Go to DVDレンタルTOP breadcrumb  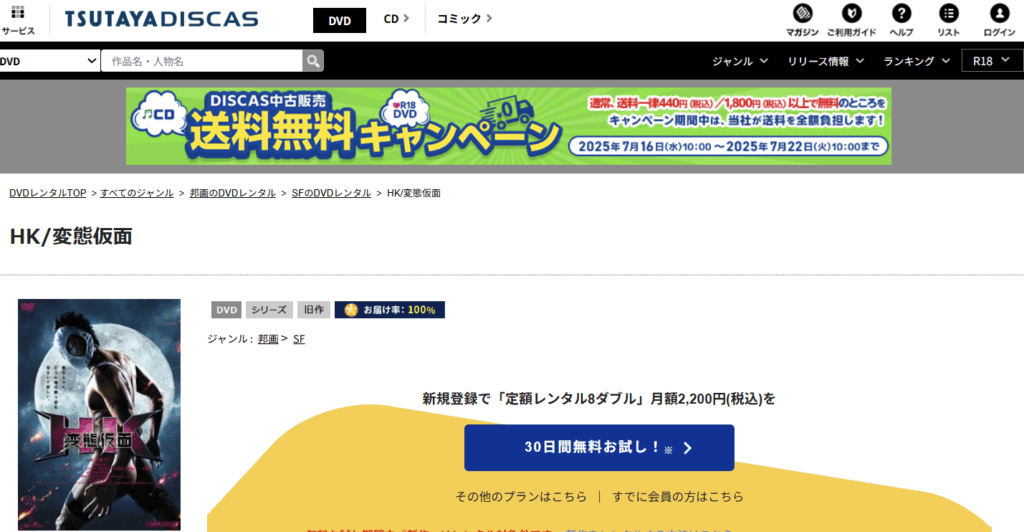pos(48,193)
